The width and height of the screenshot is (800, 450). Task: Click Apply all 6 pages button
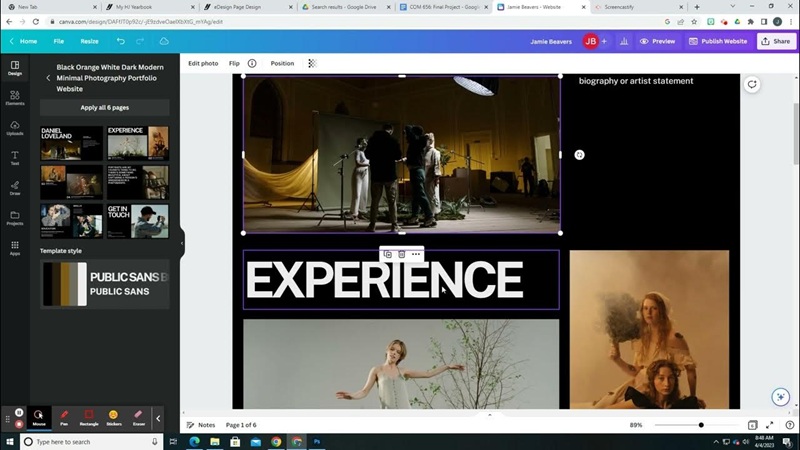(105, 108)
